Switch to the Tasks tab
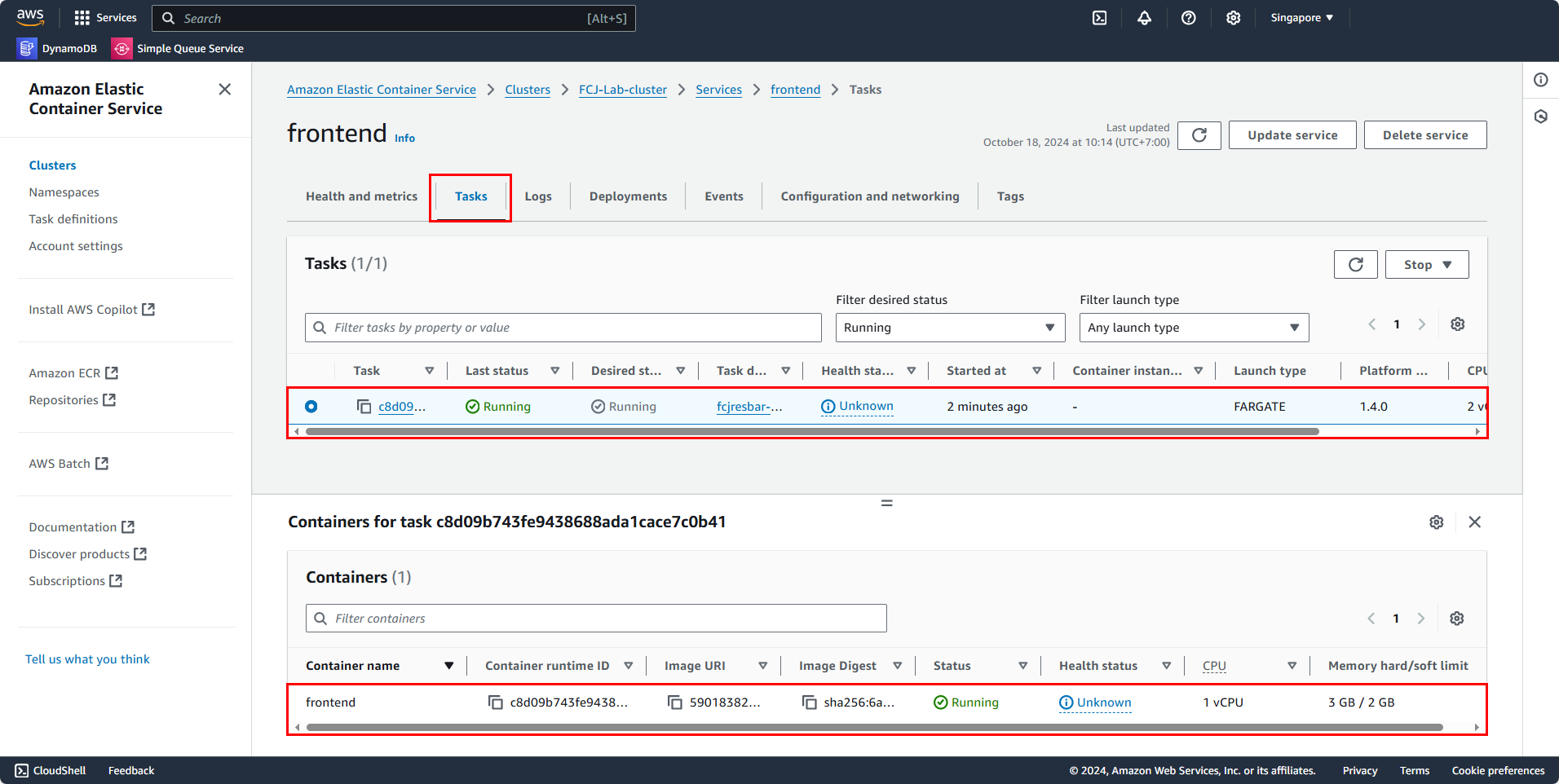 pyautogui.click(x=471, y=196)
